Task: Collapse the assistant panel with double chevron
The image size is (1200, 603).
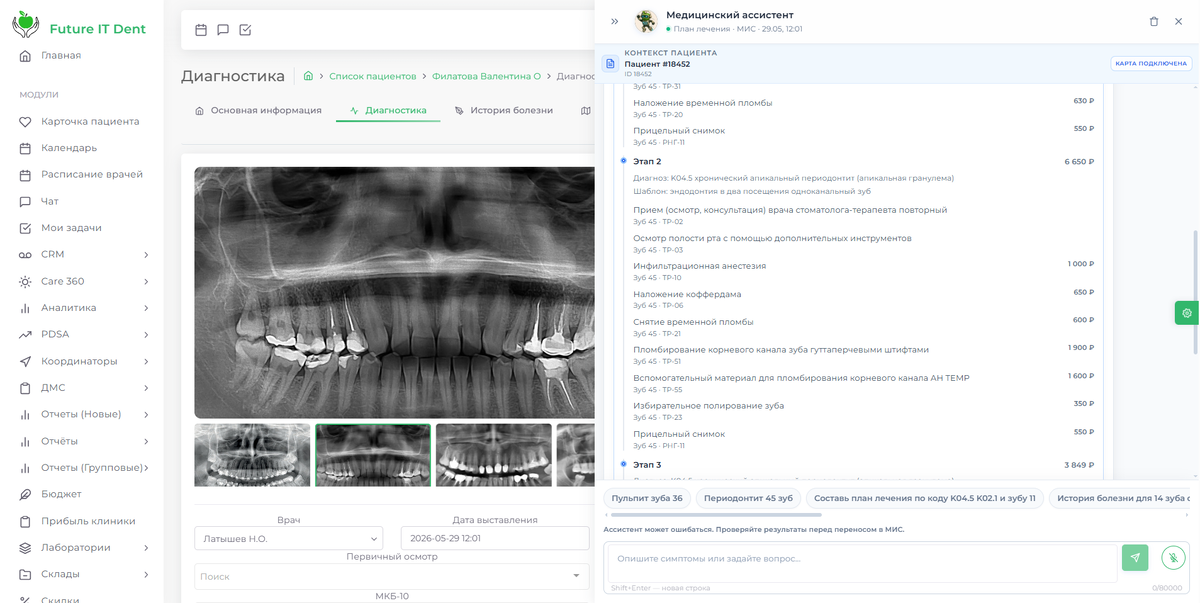Action: coord(615,21)
